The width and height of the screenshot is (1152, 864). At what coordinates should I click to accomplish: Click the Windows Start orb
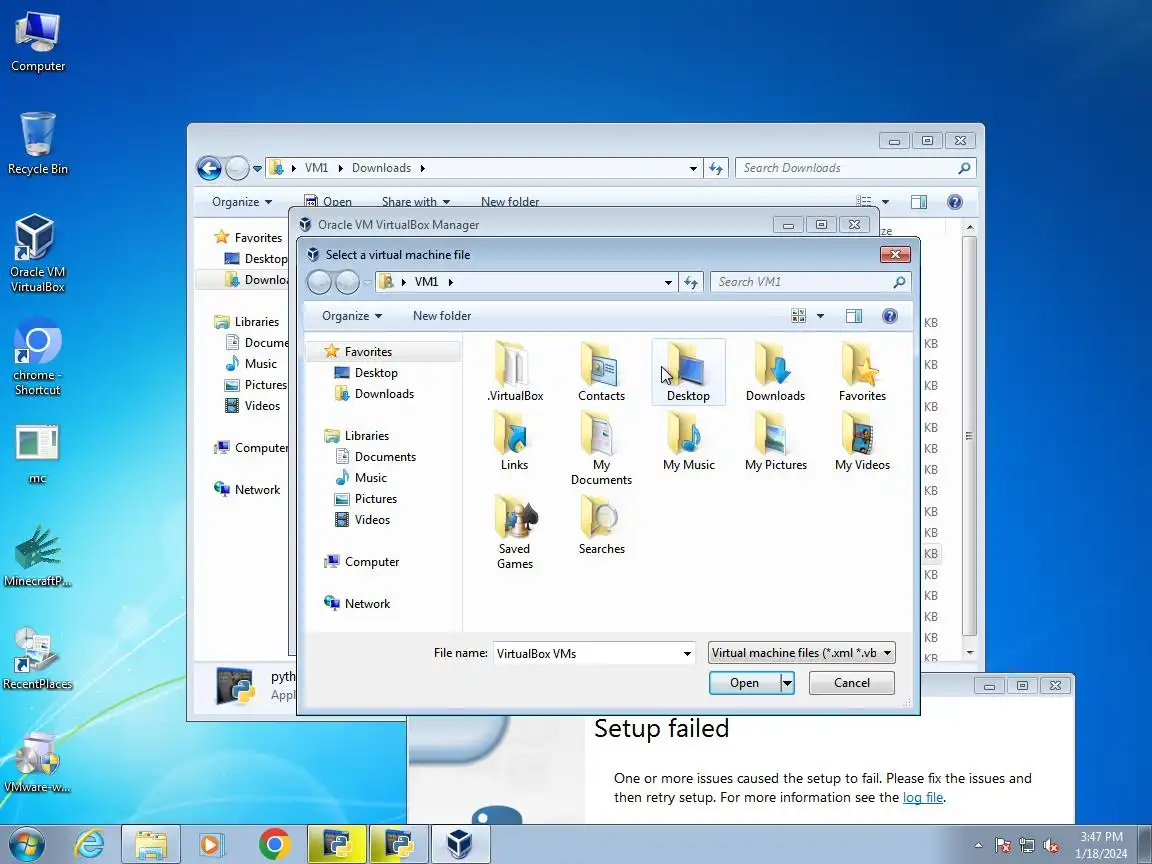coord(26,845)
